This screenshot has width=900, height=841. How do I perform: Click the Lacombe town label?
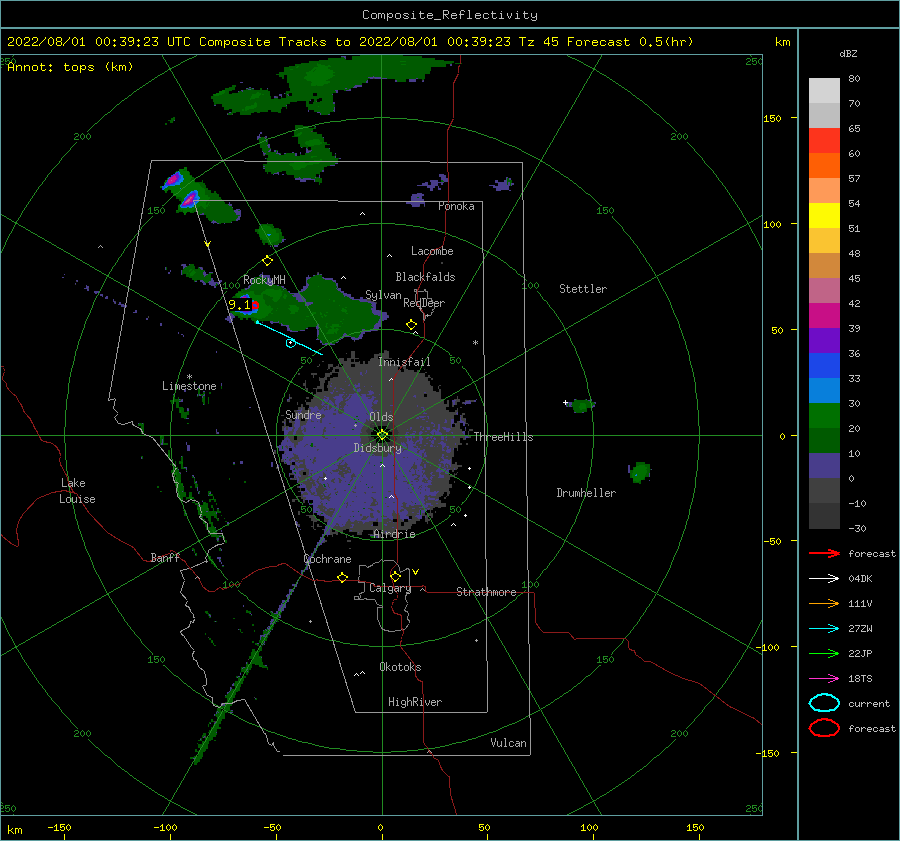(x=432, y=251)
